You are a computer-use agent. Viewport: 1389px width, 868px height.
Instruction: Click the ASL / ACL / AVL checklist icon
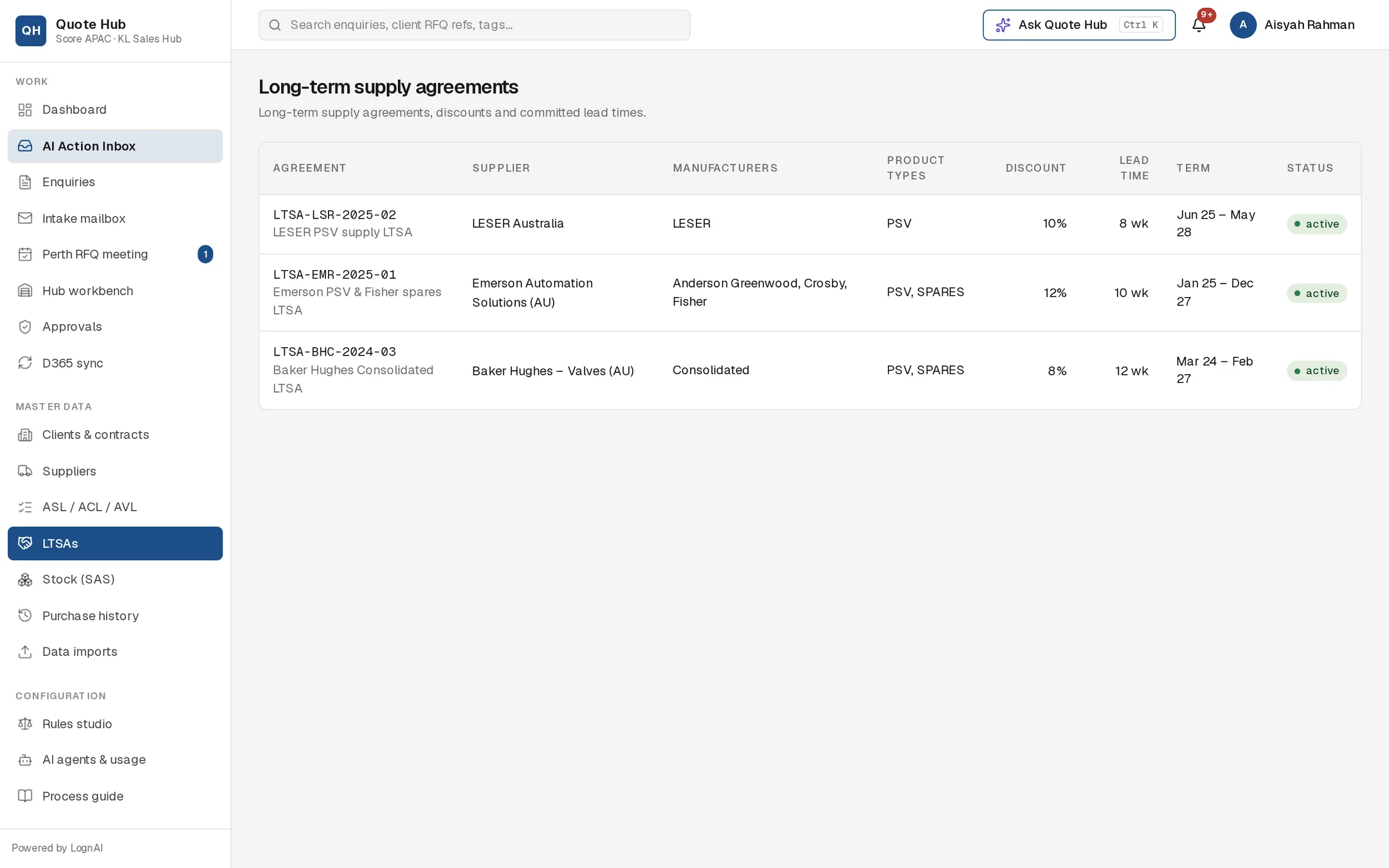[25, 507]
